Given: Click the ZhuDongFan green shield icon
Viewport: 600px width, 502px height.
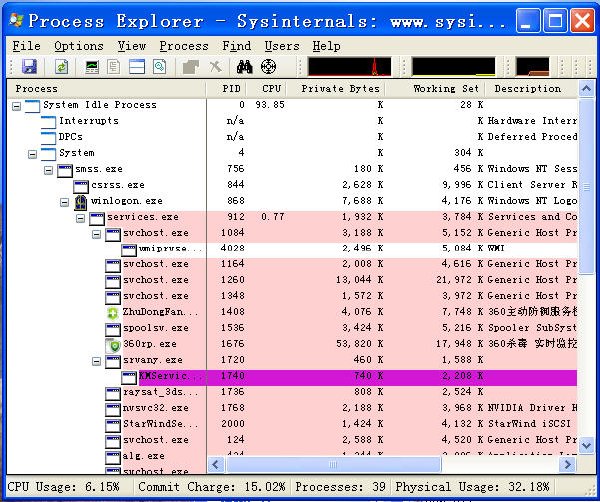Looking at the screenshot, I should [113, 313].
